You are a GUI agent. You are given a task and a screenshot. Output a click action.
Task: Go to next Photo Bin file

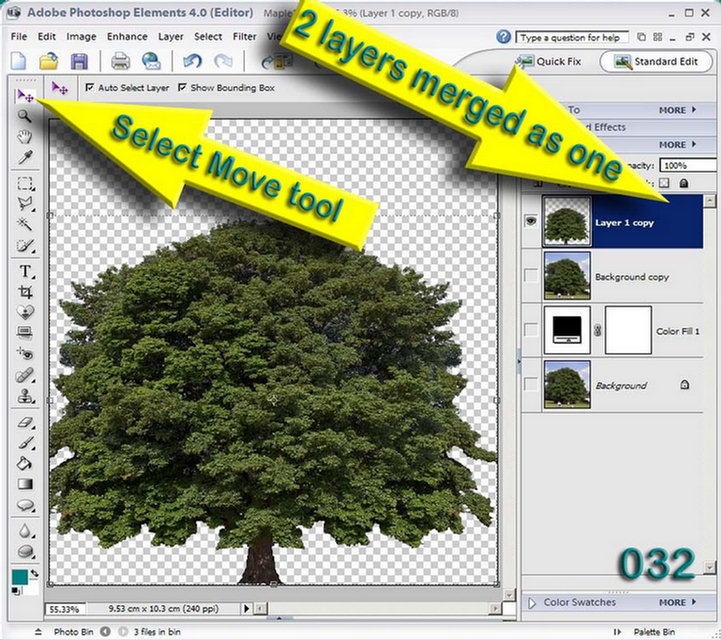pos(123,632)
